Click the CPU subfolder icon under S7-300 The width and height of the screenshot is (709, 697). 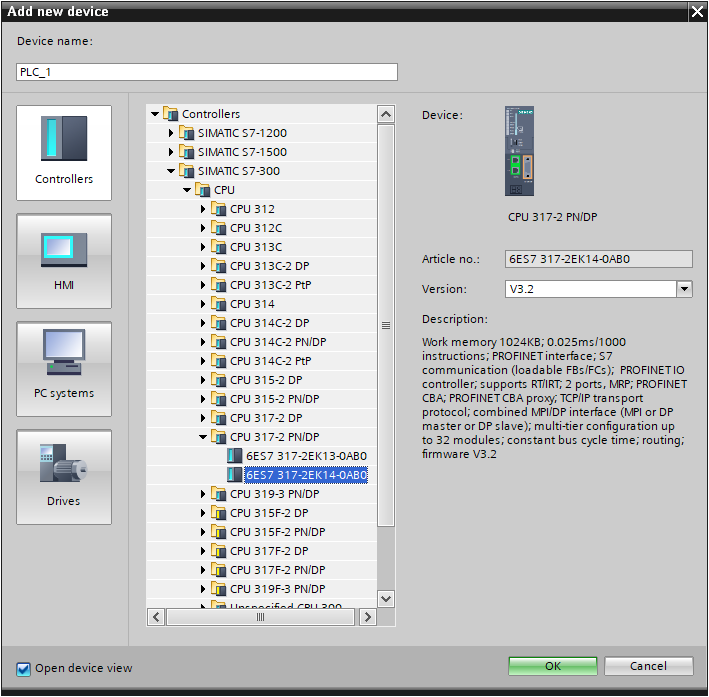[x=203, y=190]
